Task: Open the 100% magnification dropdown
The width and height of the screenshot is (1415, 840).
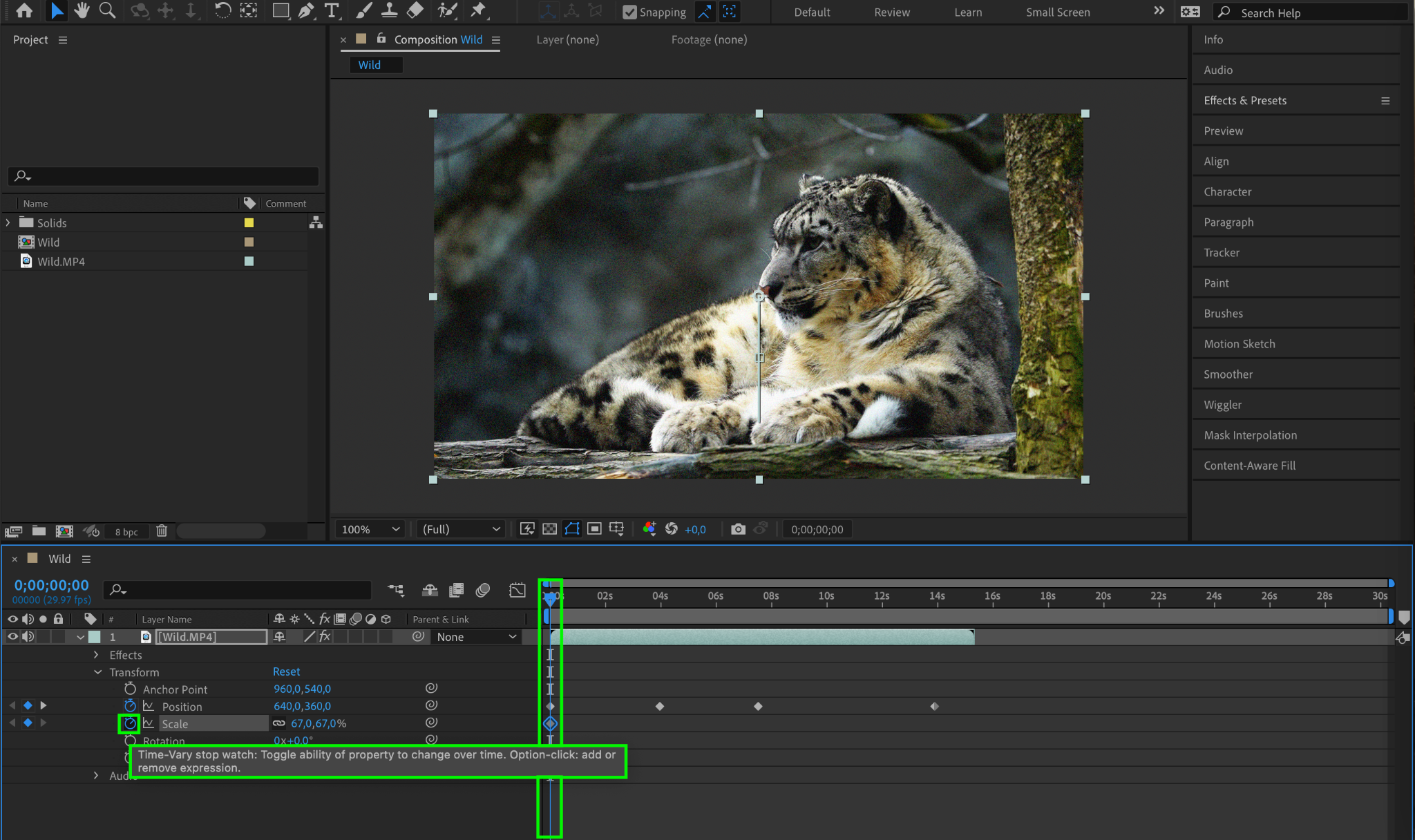Action: point(371,529)
